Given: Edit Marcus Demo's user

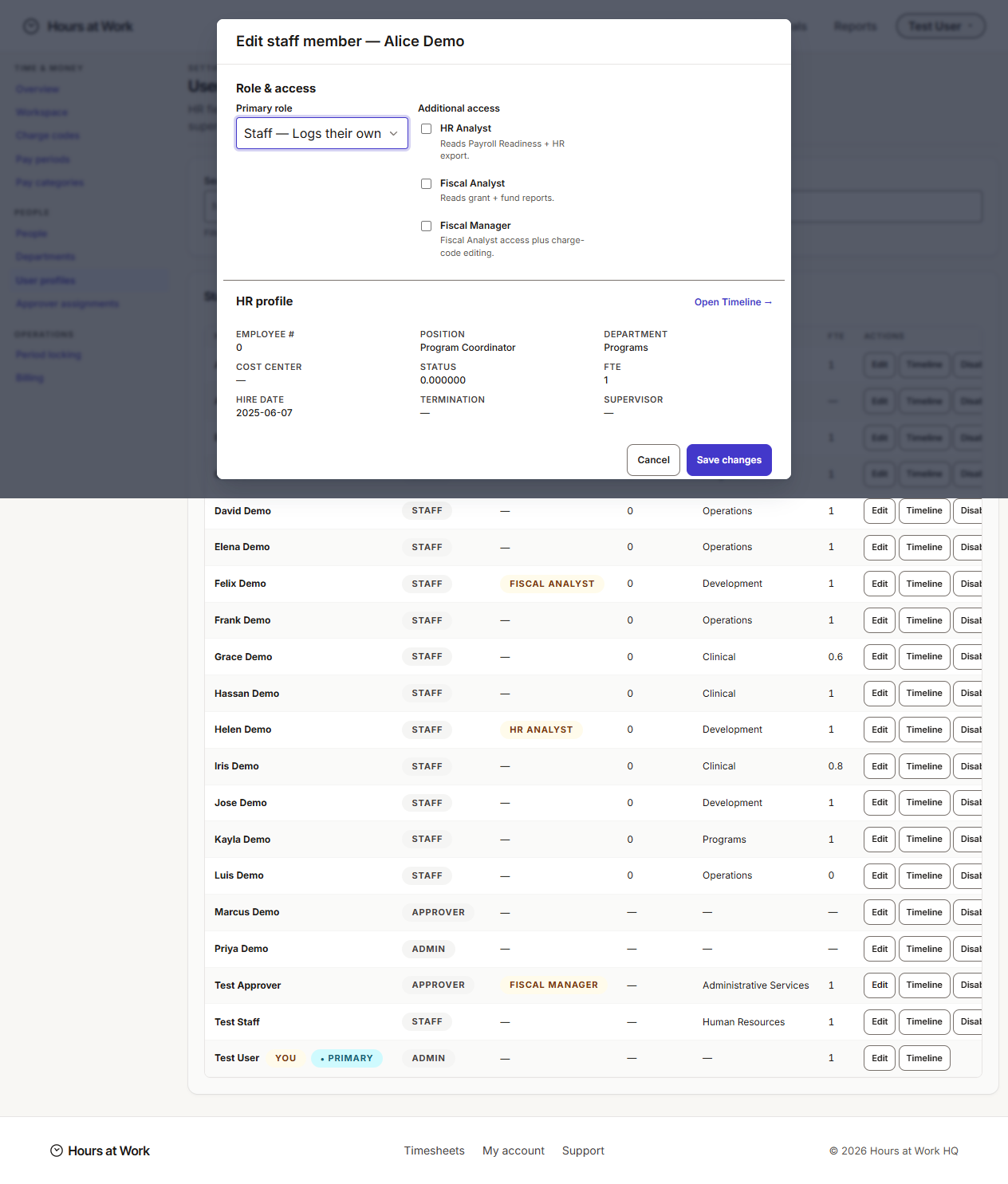Looking at the screenshot, I should pos(880,912).
